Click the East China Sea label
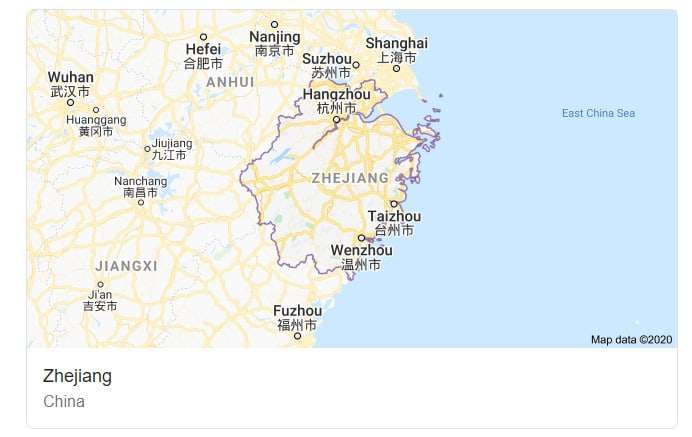 [x=598, y=113]
